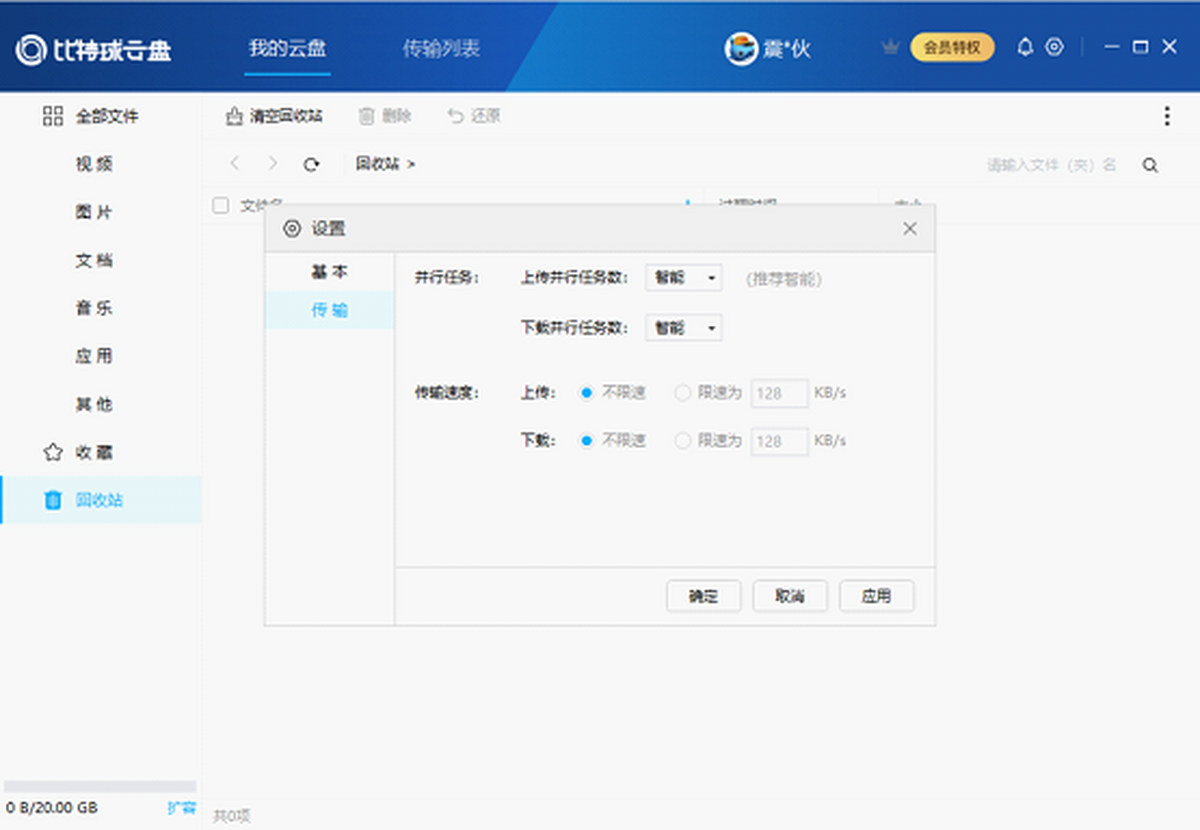Open download parallel tasks dropdown

684,327
